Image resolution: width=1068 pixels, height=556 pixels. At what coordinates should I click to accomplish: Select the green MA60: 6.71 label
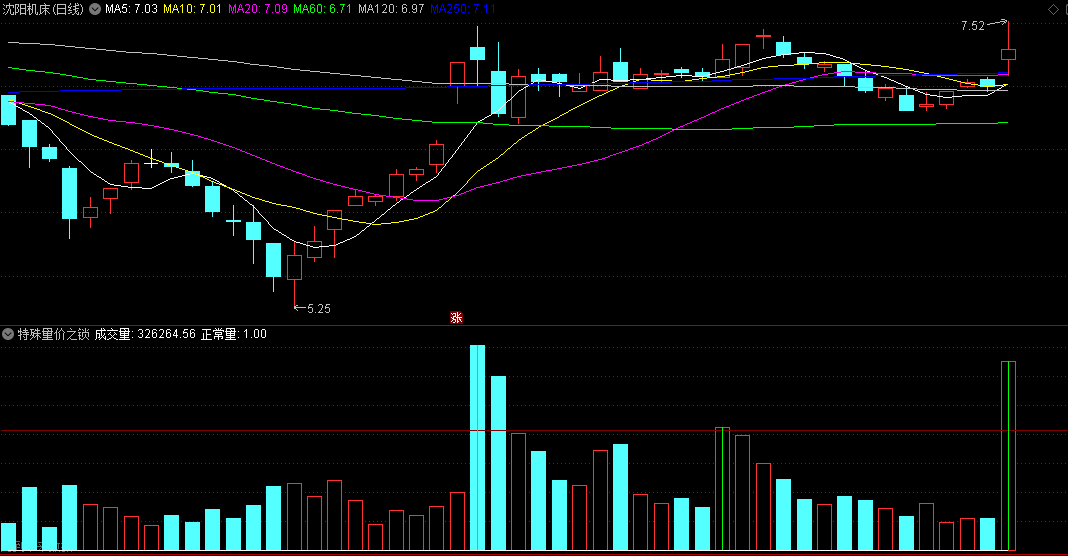[322, 9]
